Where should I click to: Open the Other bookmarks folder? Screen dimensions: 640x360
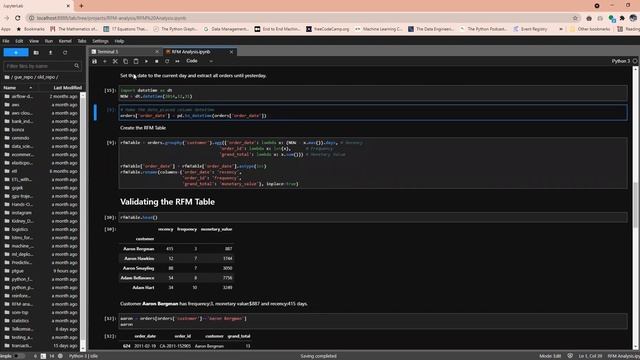click(590, 29)
